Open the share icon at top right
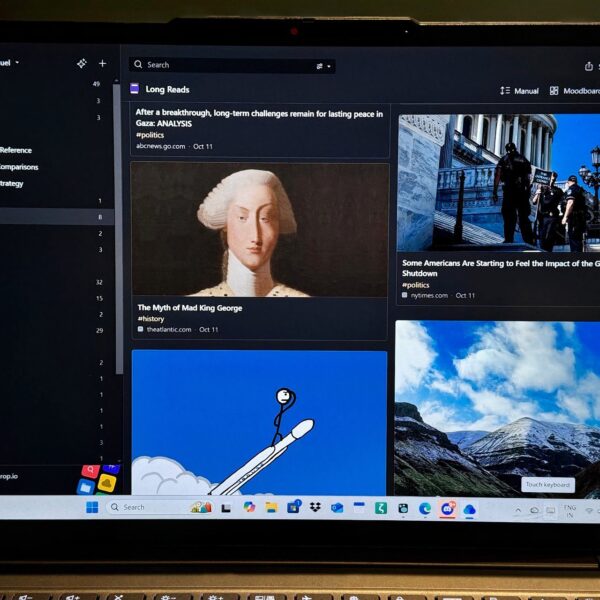This screenshot has height=600, width=600. [x=588, y=66]
